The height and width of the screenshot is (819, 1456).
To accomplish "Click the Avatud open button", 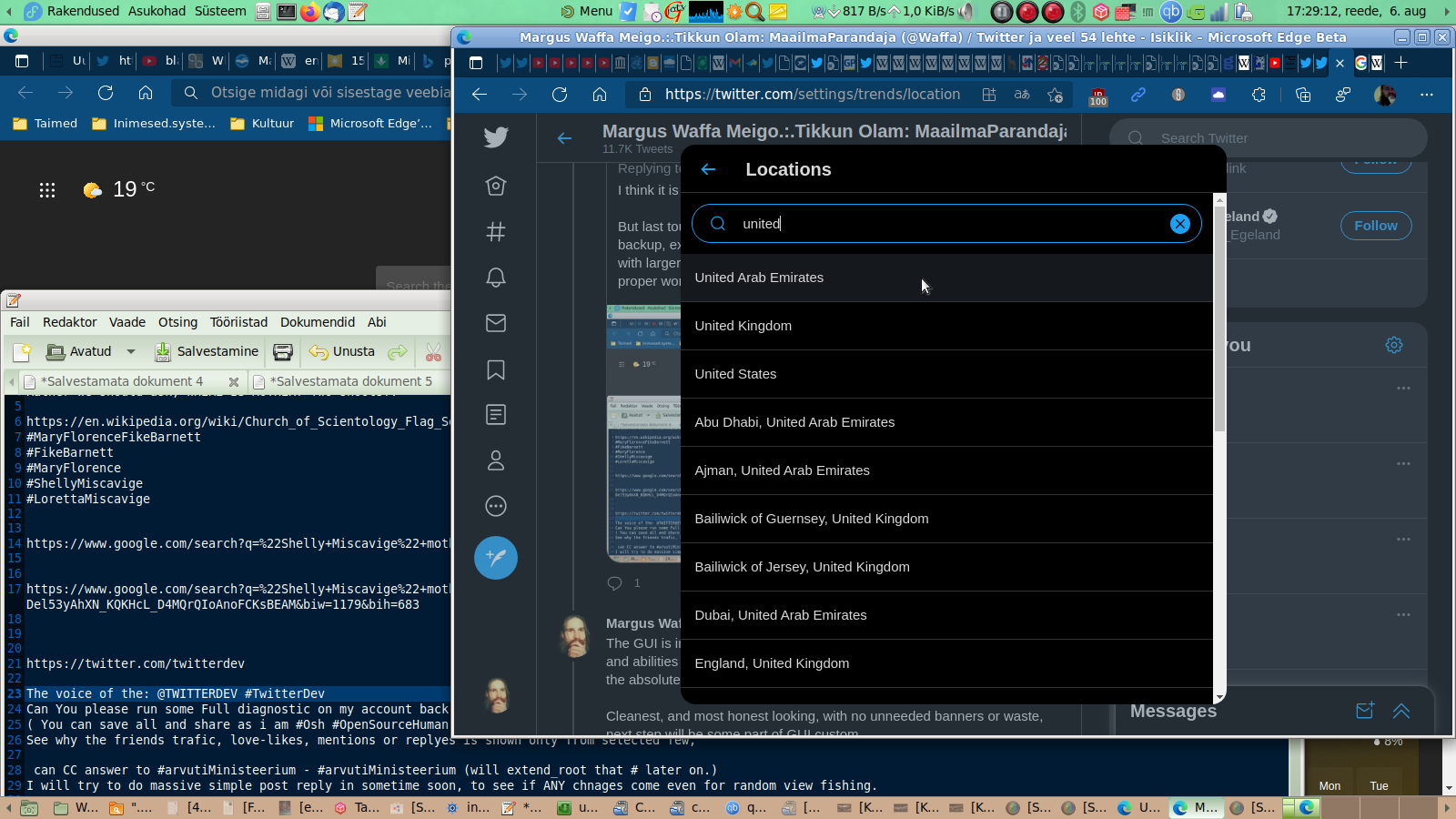I will click(79, 352).
